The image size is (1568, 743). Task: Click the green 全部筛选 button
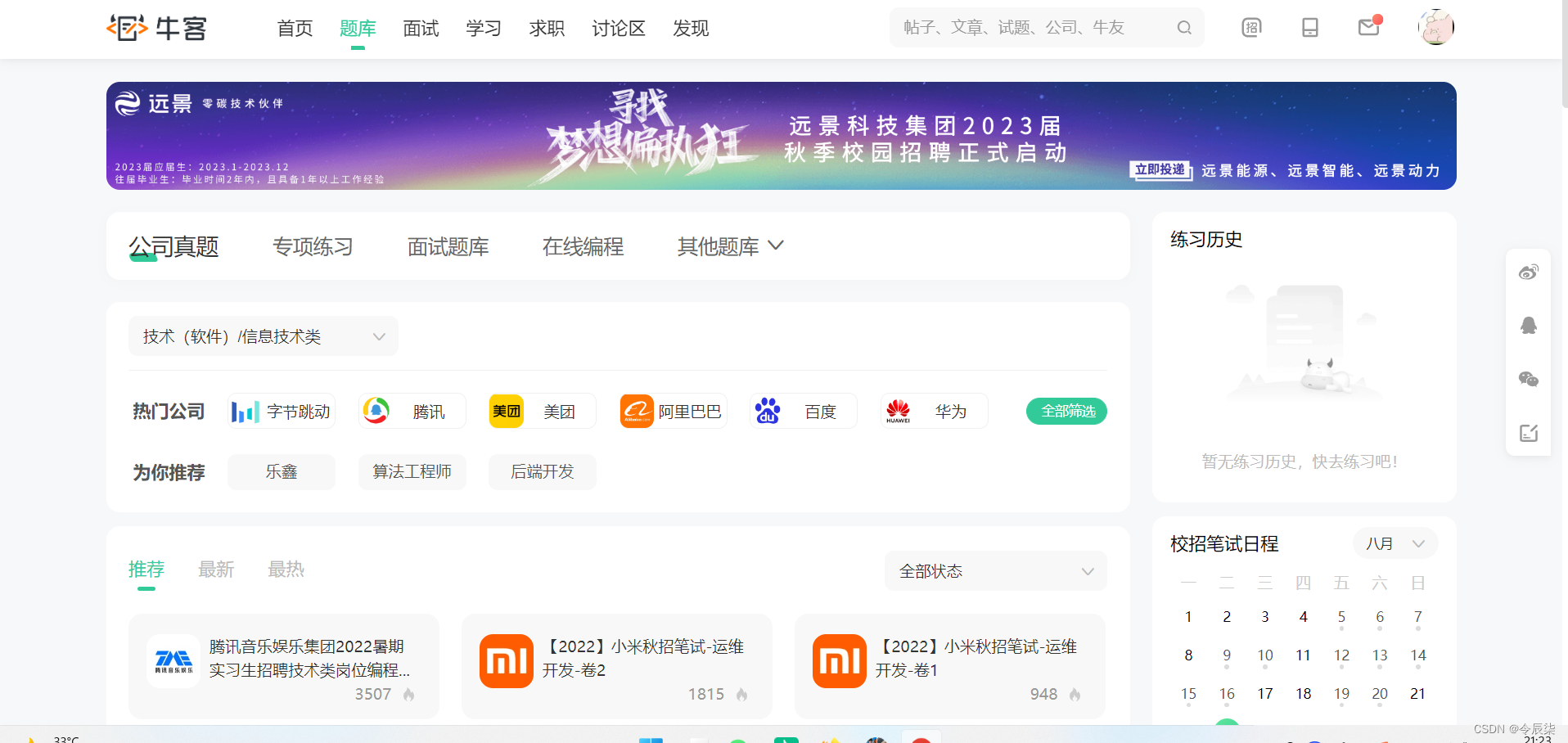click(1067, 411)
